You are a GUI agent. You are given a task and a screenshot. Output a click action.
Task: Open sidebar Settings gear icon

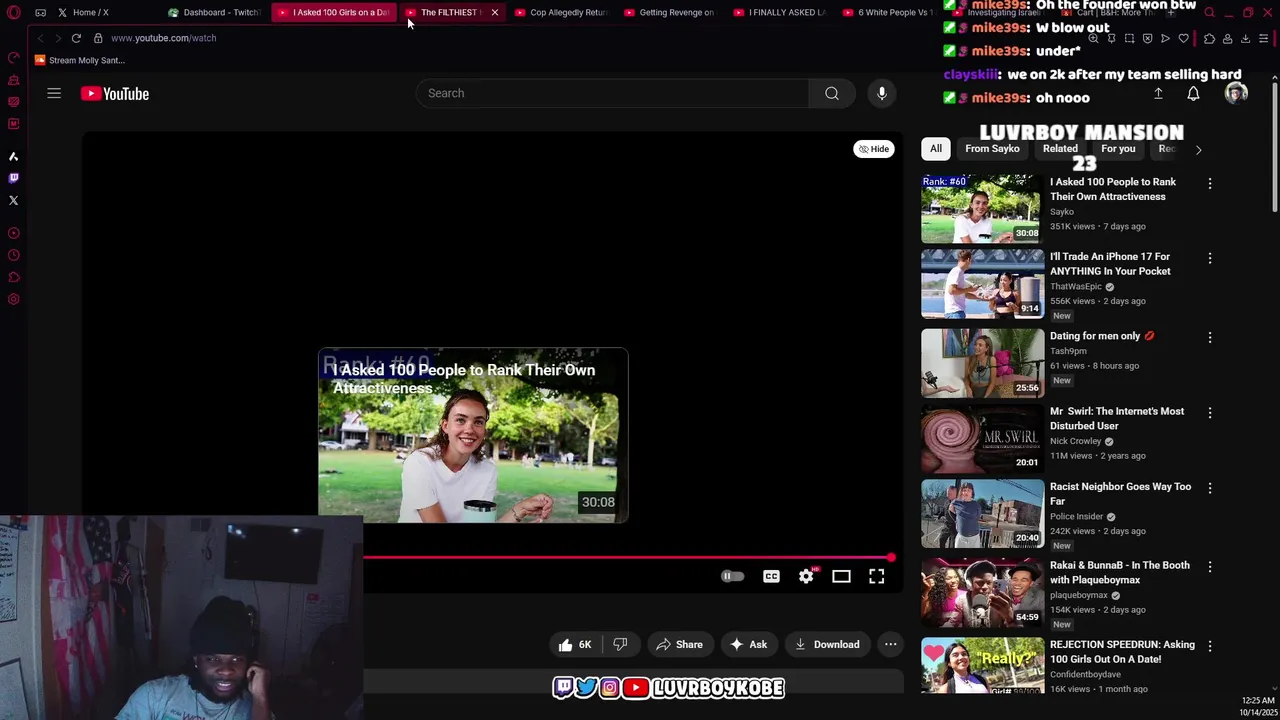[x=13, y=299]
